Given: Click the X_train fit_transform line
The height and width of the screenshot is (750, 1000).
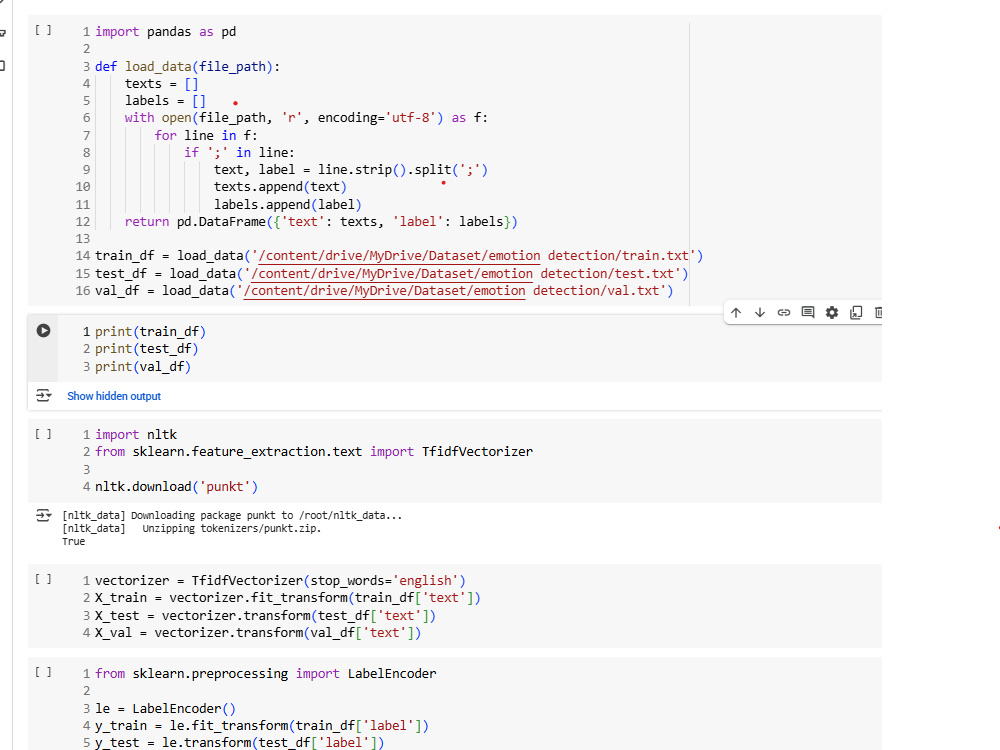Looking at the screenshot, I should point(288,598).
